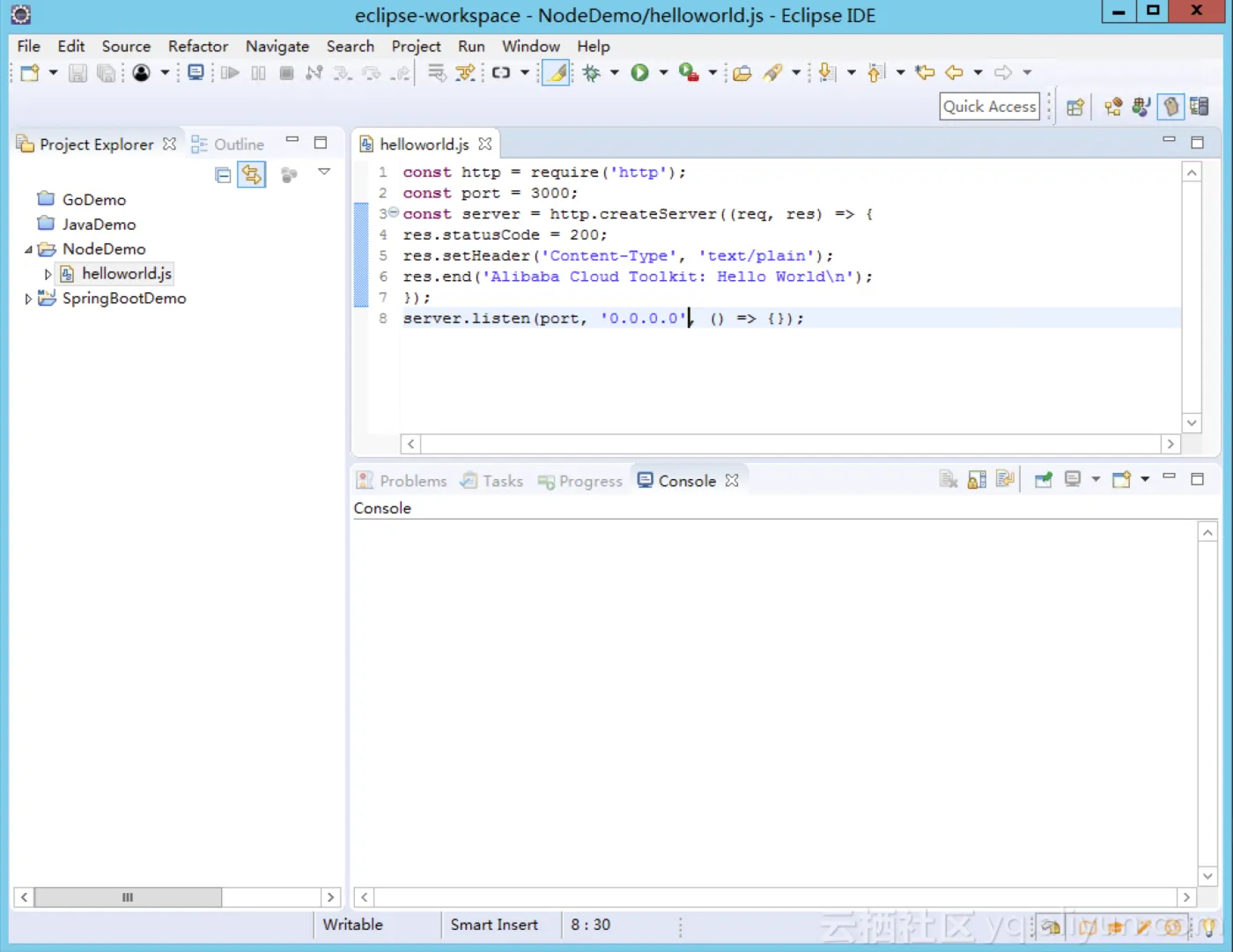Viewport: 1233px width, 952px height.
Task: Open the Terminal monitor icon in toolbar
Action: [x=196, y=73]
